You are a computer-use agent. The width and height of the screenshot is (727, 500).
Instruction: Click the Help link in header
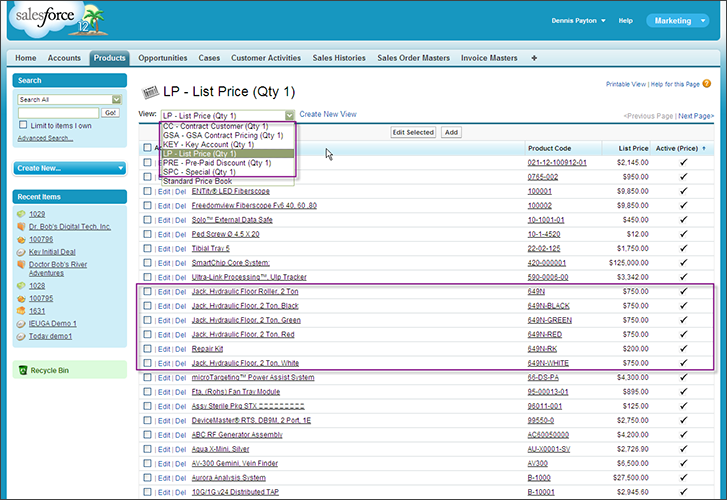point(625,20)
